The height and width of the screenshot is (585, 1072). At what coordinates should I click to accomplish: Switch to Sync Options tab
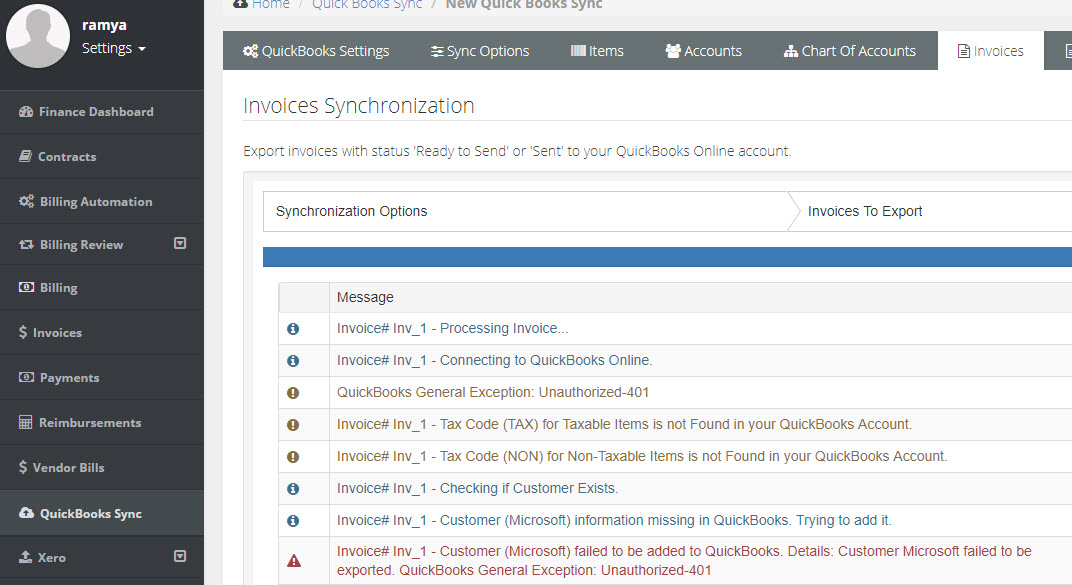point(480,51)
